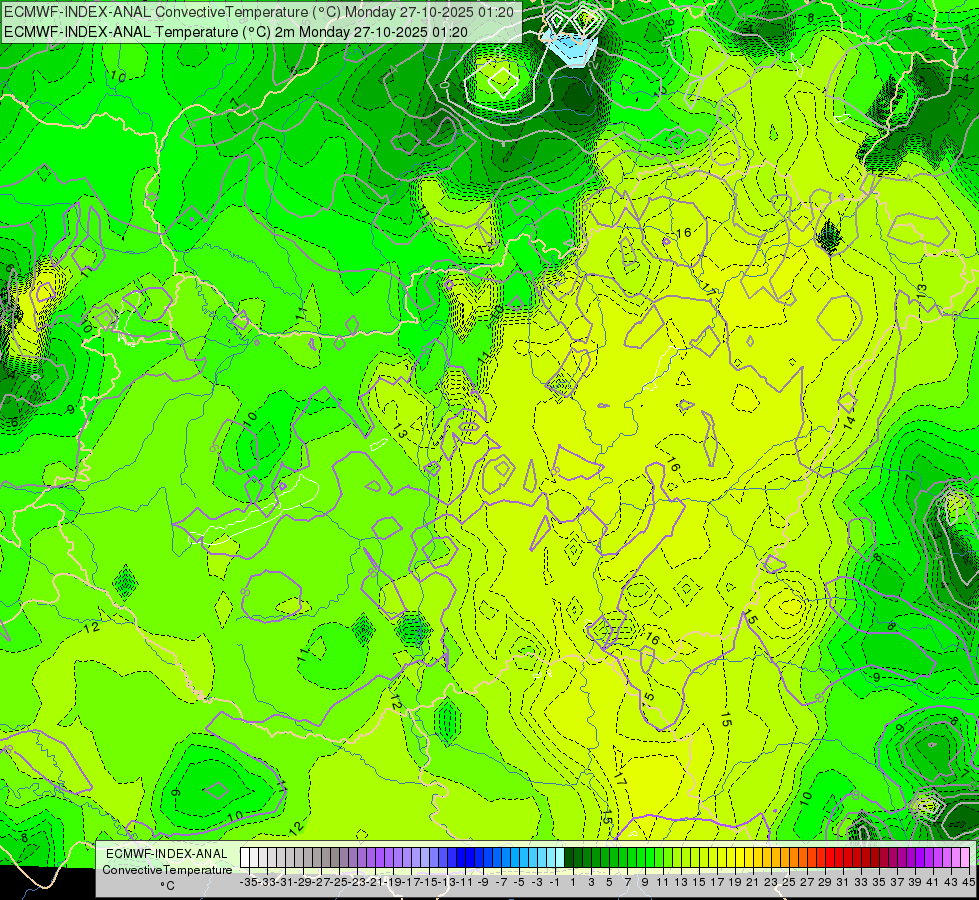Viewport: 979px width, 900px height.
Task: Click legend scale number -9
Action: (x=483, y=882)
